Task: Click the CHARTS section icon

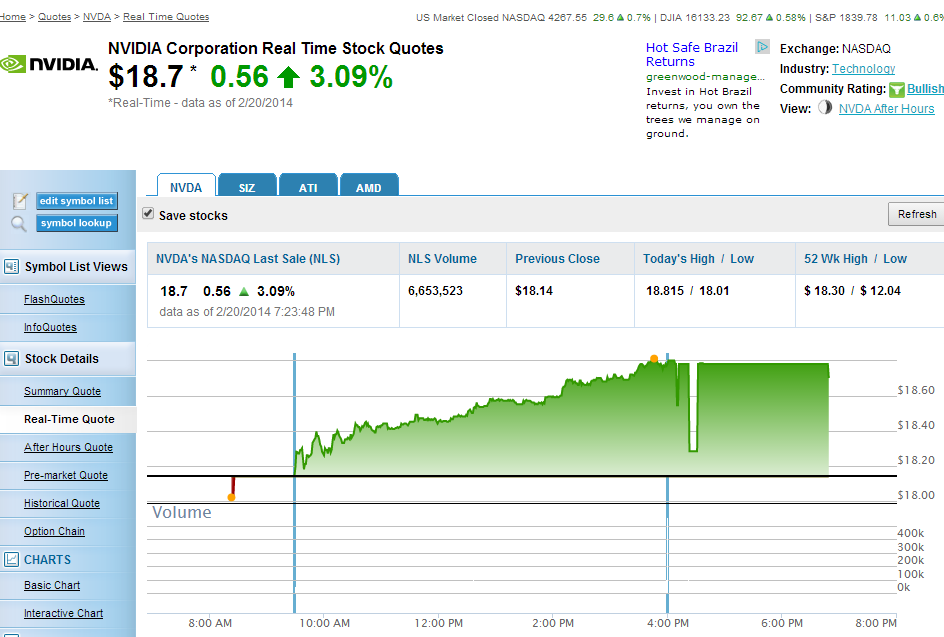Action: pyautogui.click(x=12, y=560)
